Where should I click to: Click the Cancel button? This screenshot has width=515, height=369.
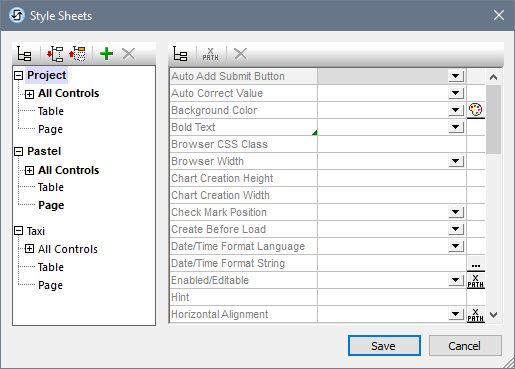click(465, 346)
